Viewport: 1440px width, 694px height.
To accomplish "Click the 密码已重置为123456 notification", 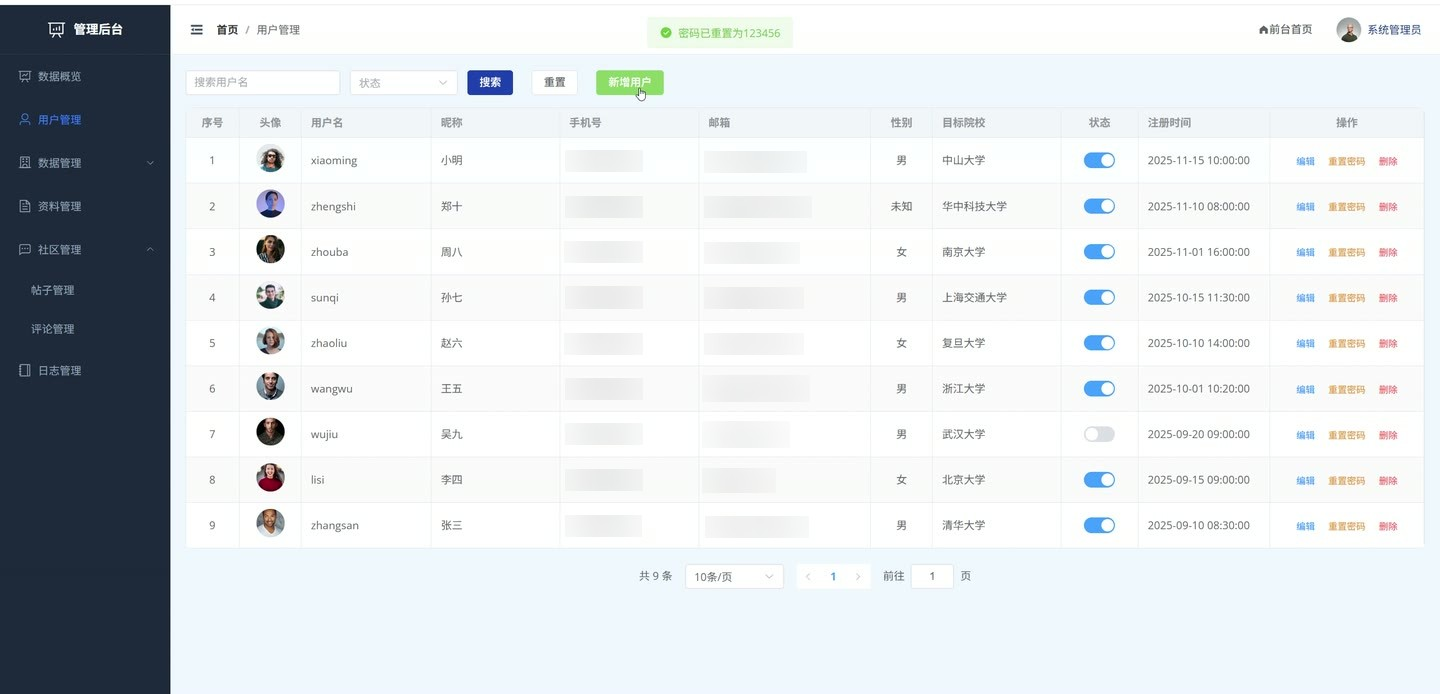I will (x=720, y=33).
